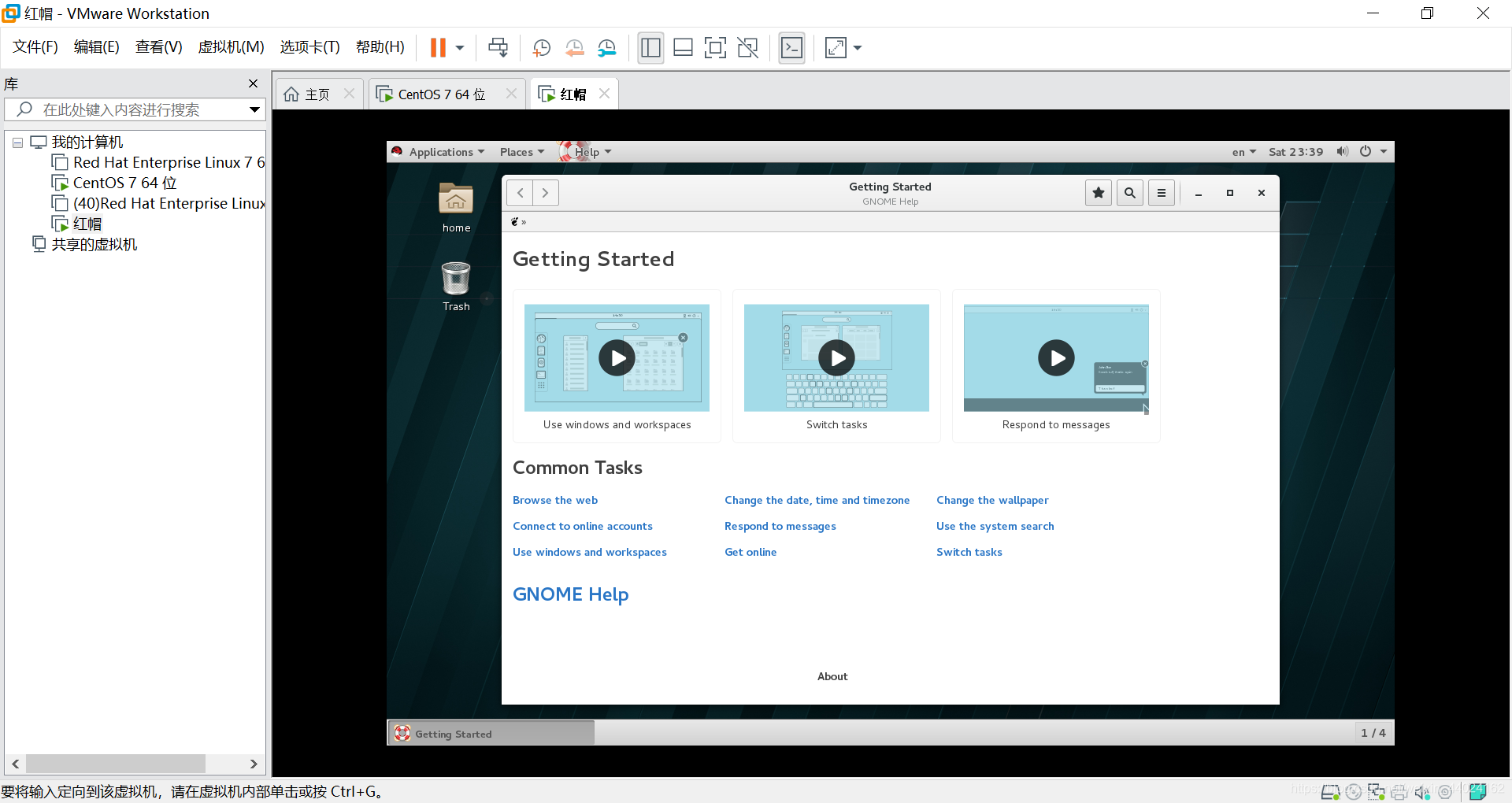Open the 选项卡(T) menu
The width and height of the screenshot is (1512, 803).
click(x=309, y=47)
